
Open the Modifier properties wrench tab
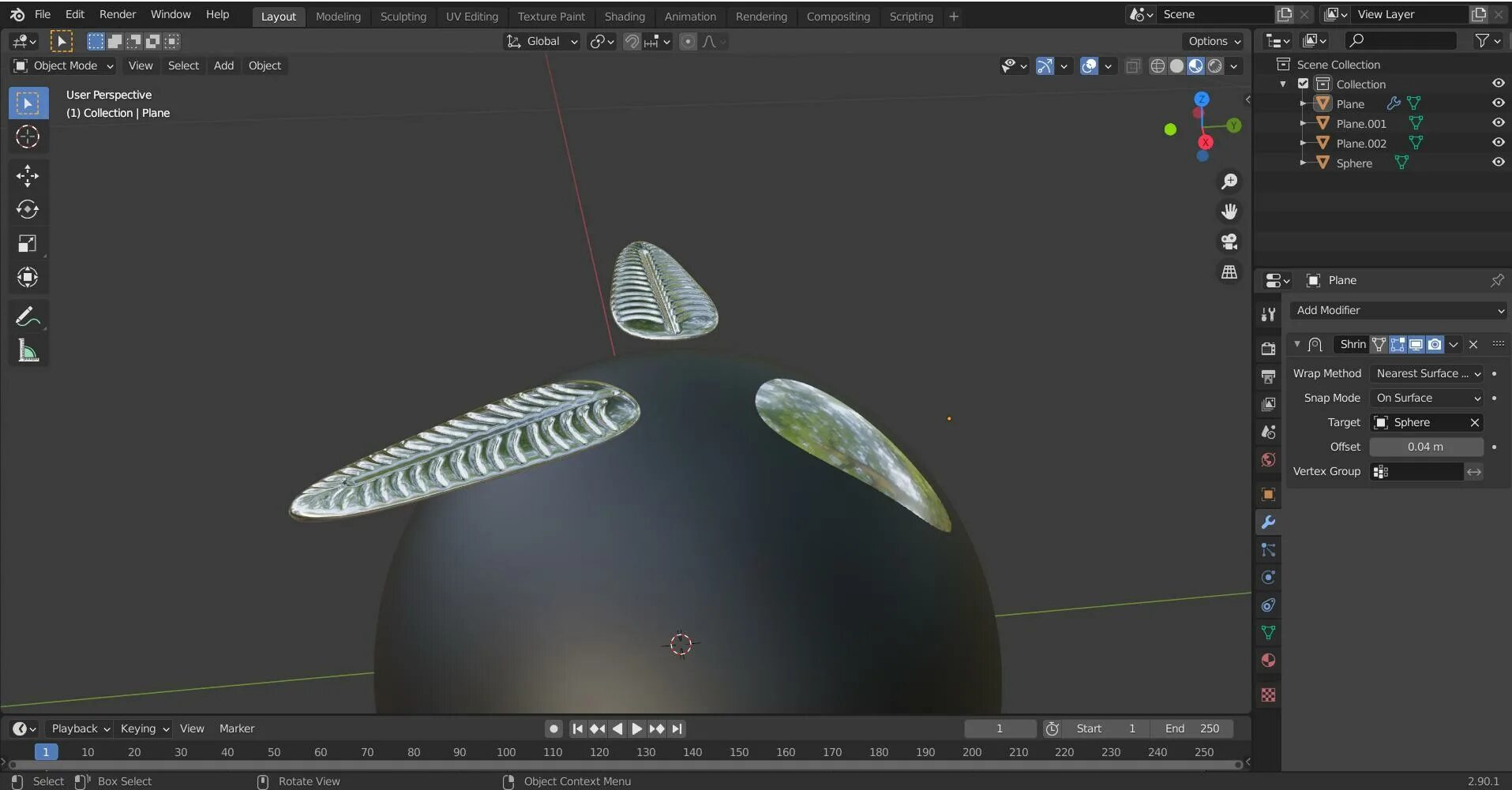point(1268,522)
